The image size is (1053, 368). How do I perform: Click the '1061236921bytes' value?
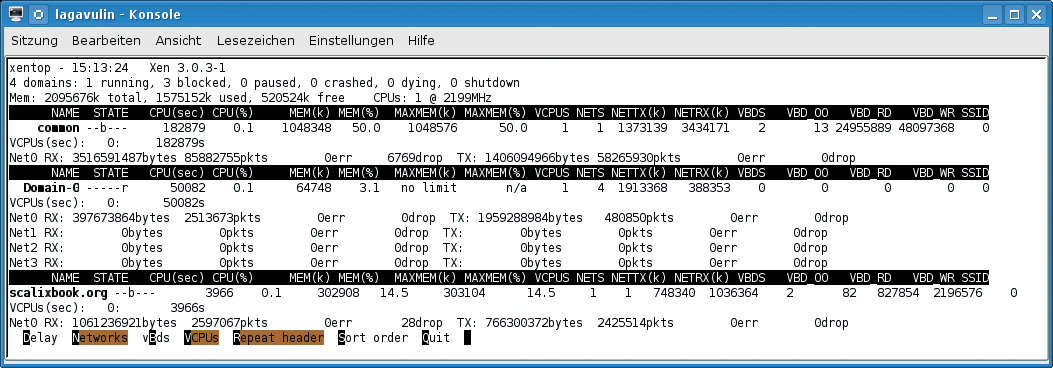pyautogui.click(x=125, y=323)
